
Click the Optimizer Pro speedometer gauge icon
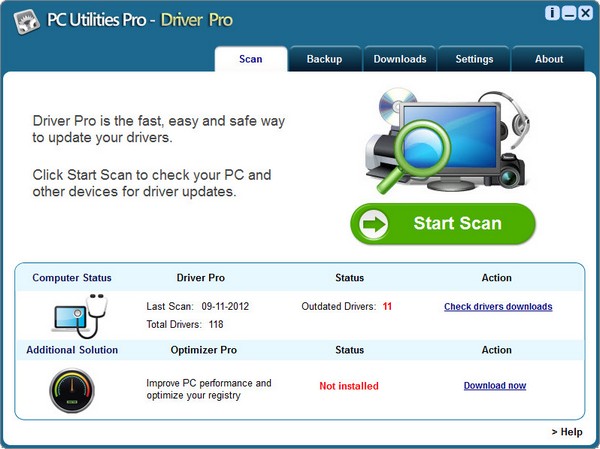(x=71, y=389)
